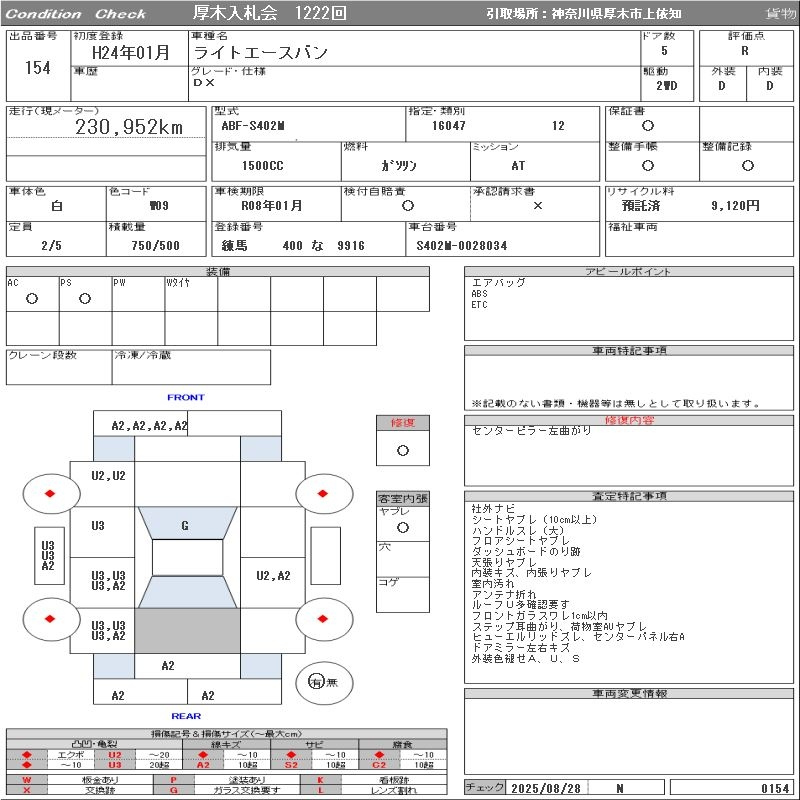Click the circle mark under 検付自賠責

coord(408,206)
